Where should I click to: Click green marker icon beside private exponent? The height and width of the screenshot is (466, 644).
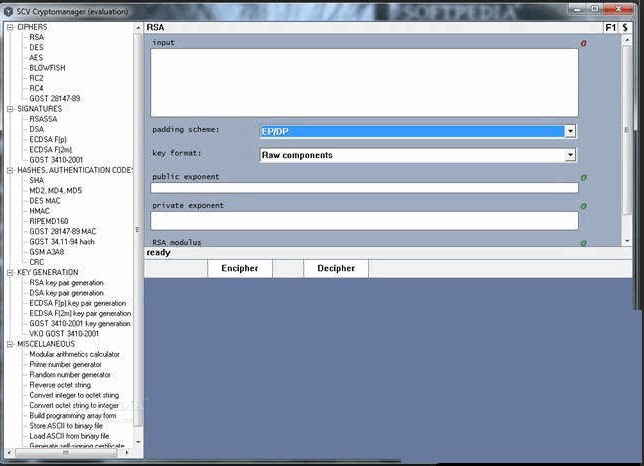click(x=583, y=206)
